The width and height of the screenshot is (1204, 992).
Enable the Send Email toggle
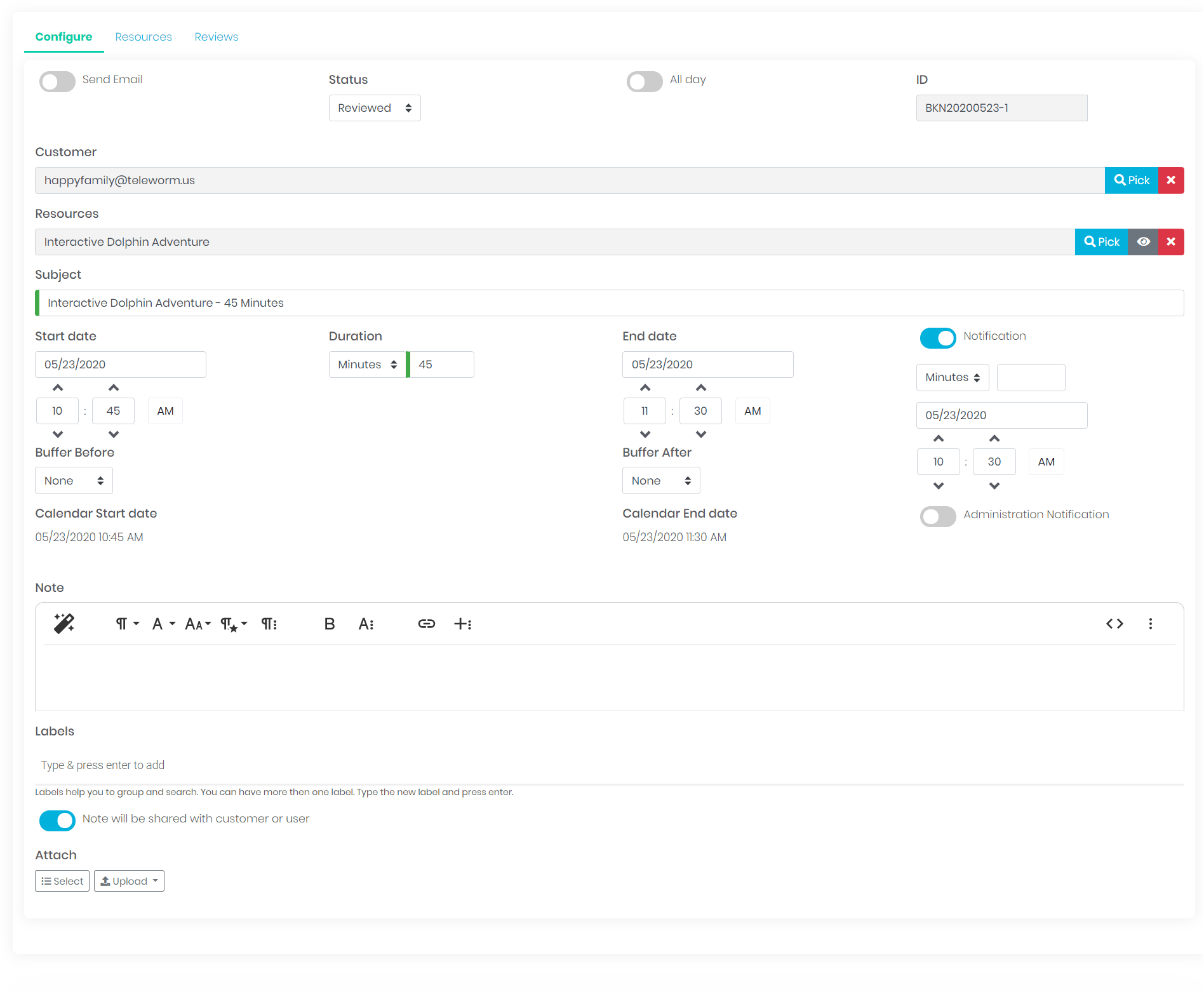pyautogui.click(x=57, y=81)
